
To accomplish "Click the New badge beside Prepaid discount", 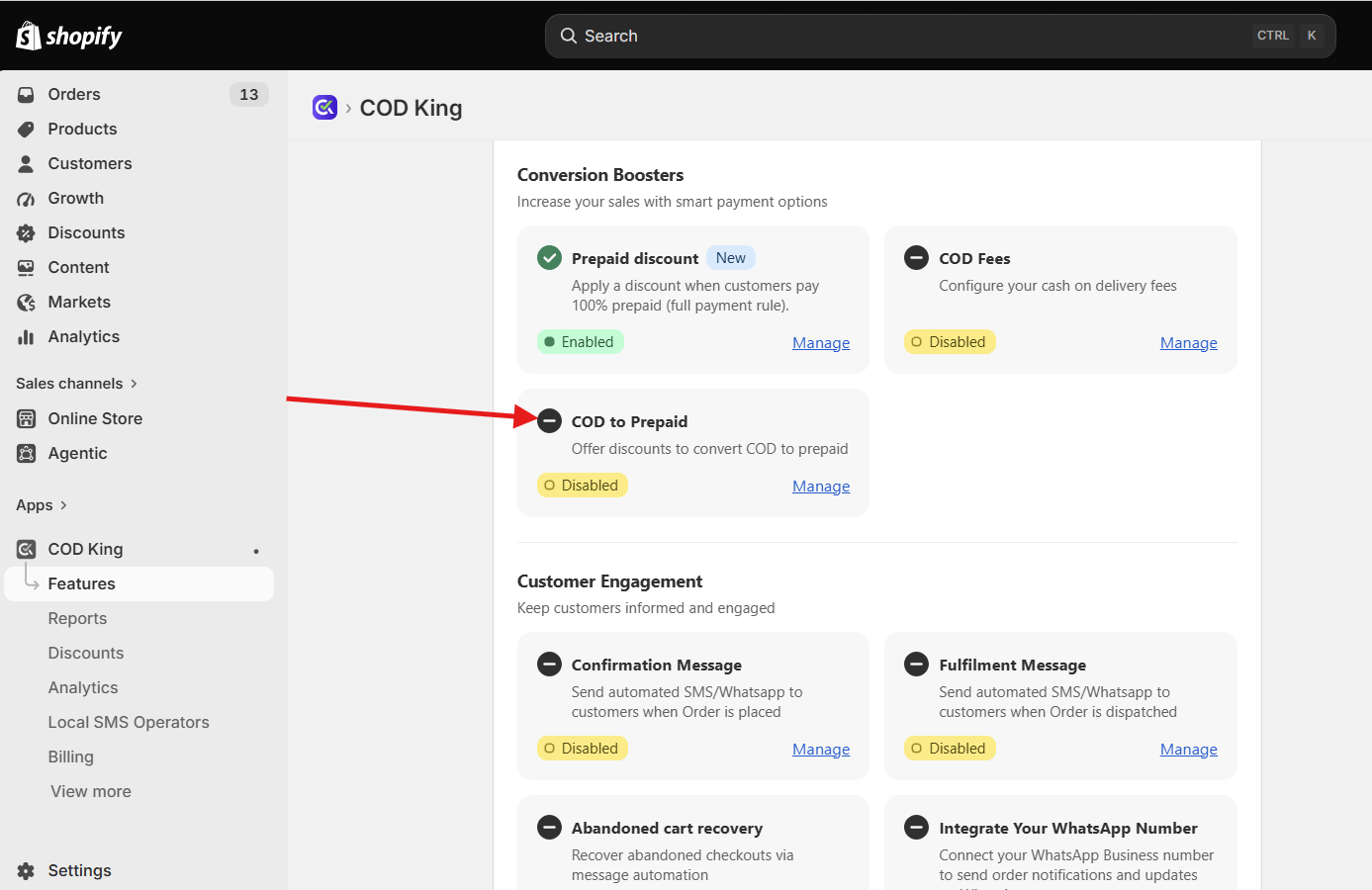I will [731, 258].
